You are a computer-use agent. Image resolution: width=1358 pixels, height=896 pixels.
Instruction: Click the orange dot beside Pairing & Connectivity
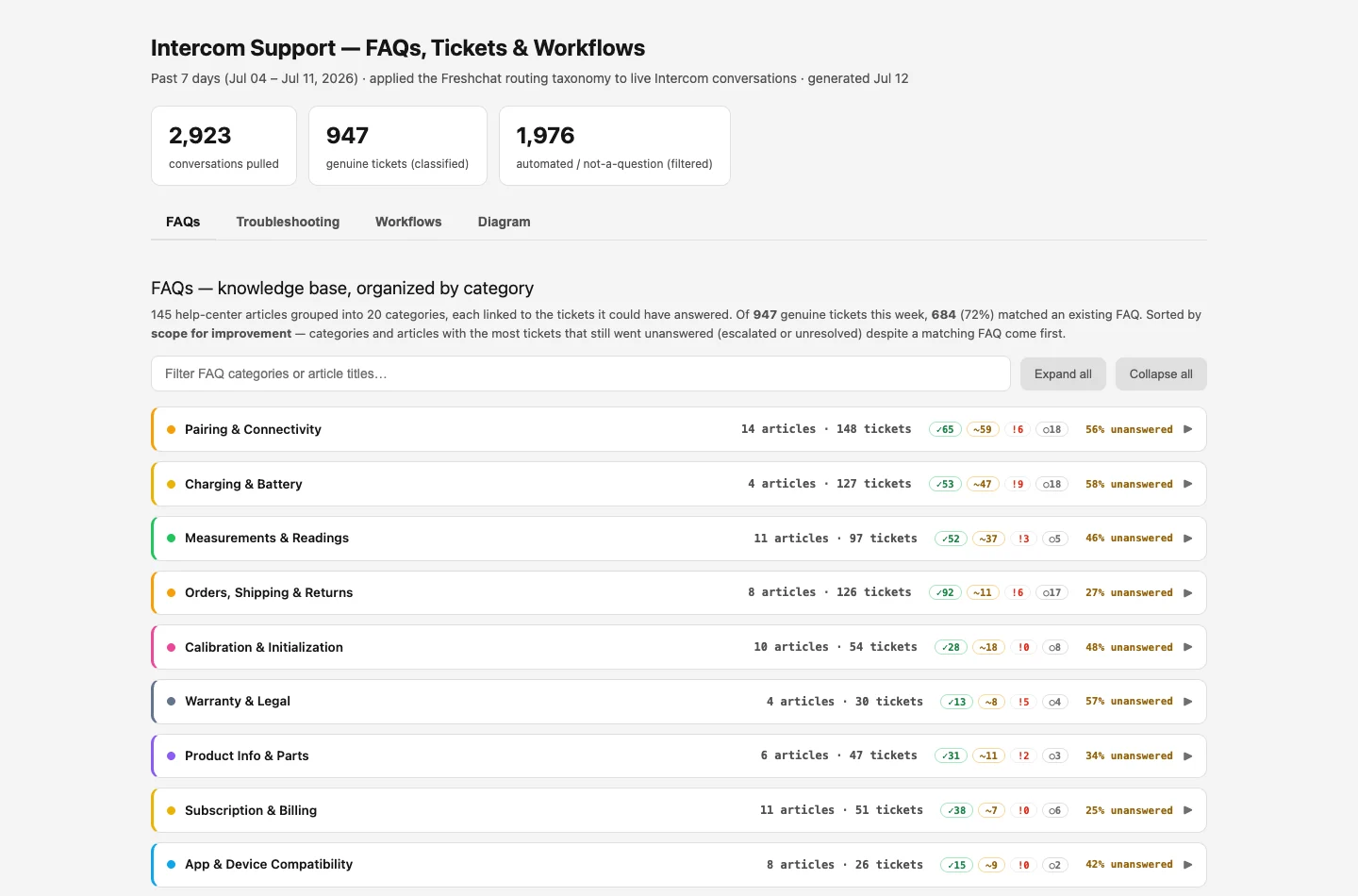[x=171, y=429]
